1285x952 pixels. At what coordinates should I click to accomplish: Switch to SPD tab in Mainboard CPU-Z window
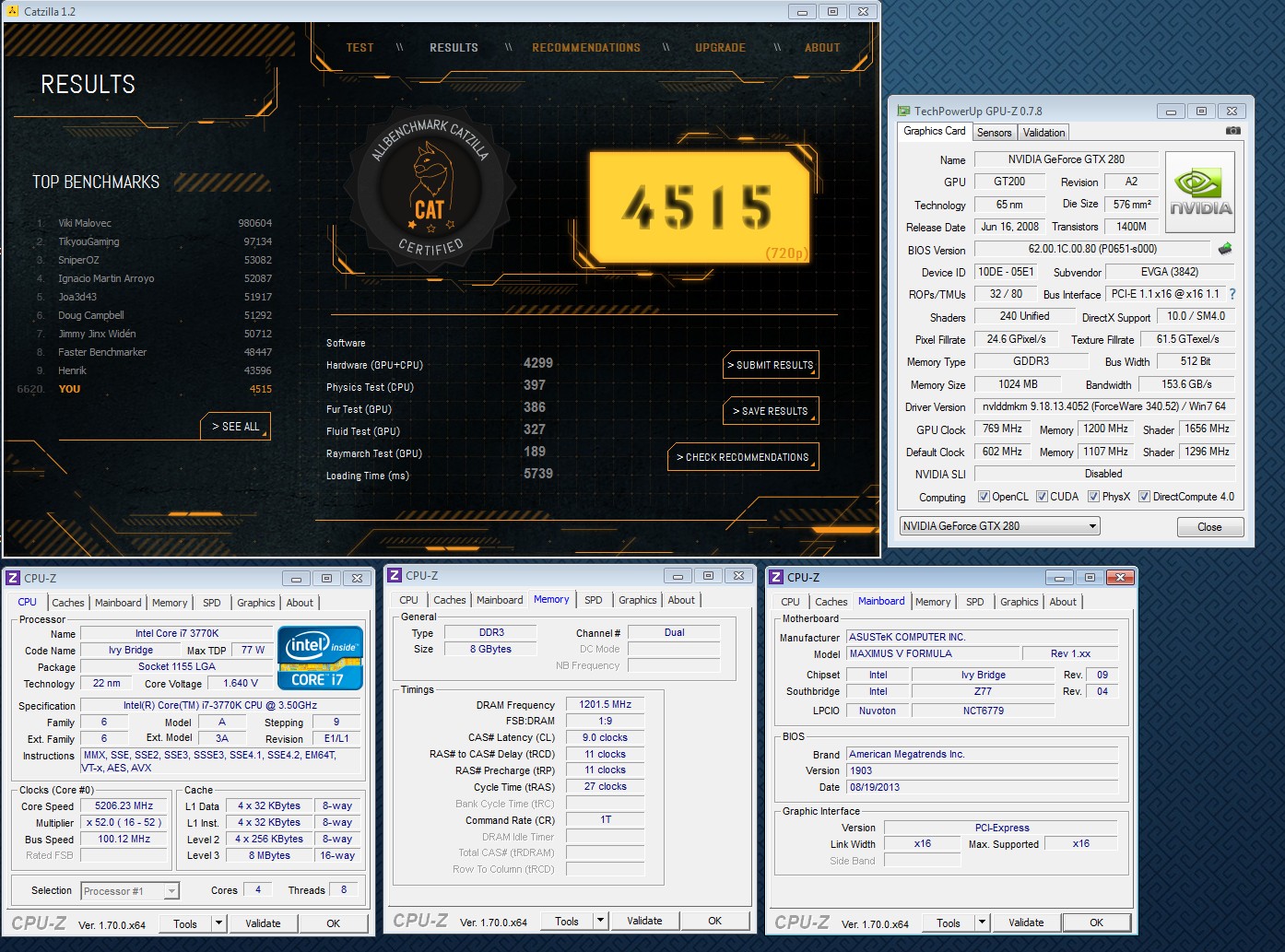(975, 602)
